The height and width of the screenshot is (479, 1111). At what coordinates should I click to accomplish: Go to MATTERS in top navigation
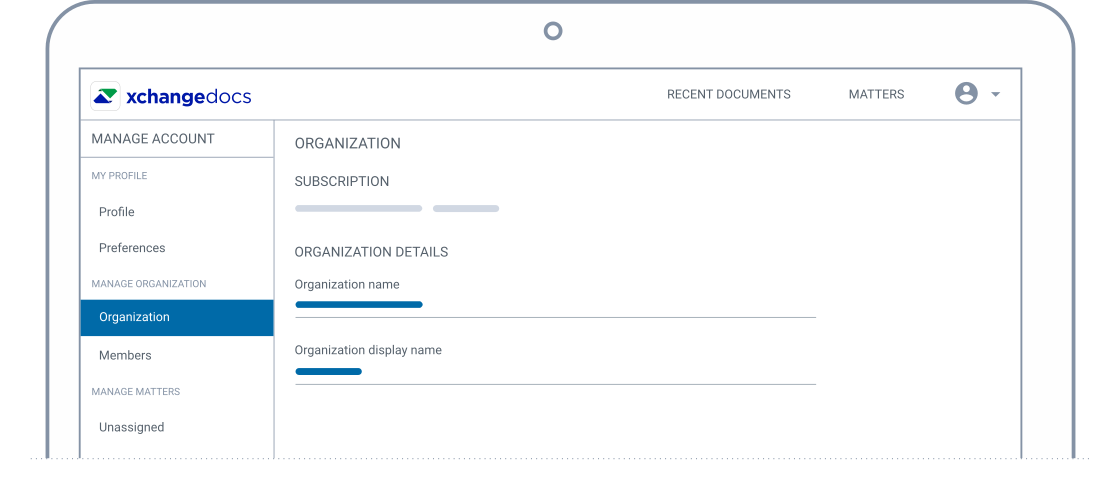876,94
